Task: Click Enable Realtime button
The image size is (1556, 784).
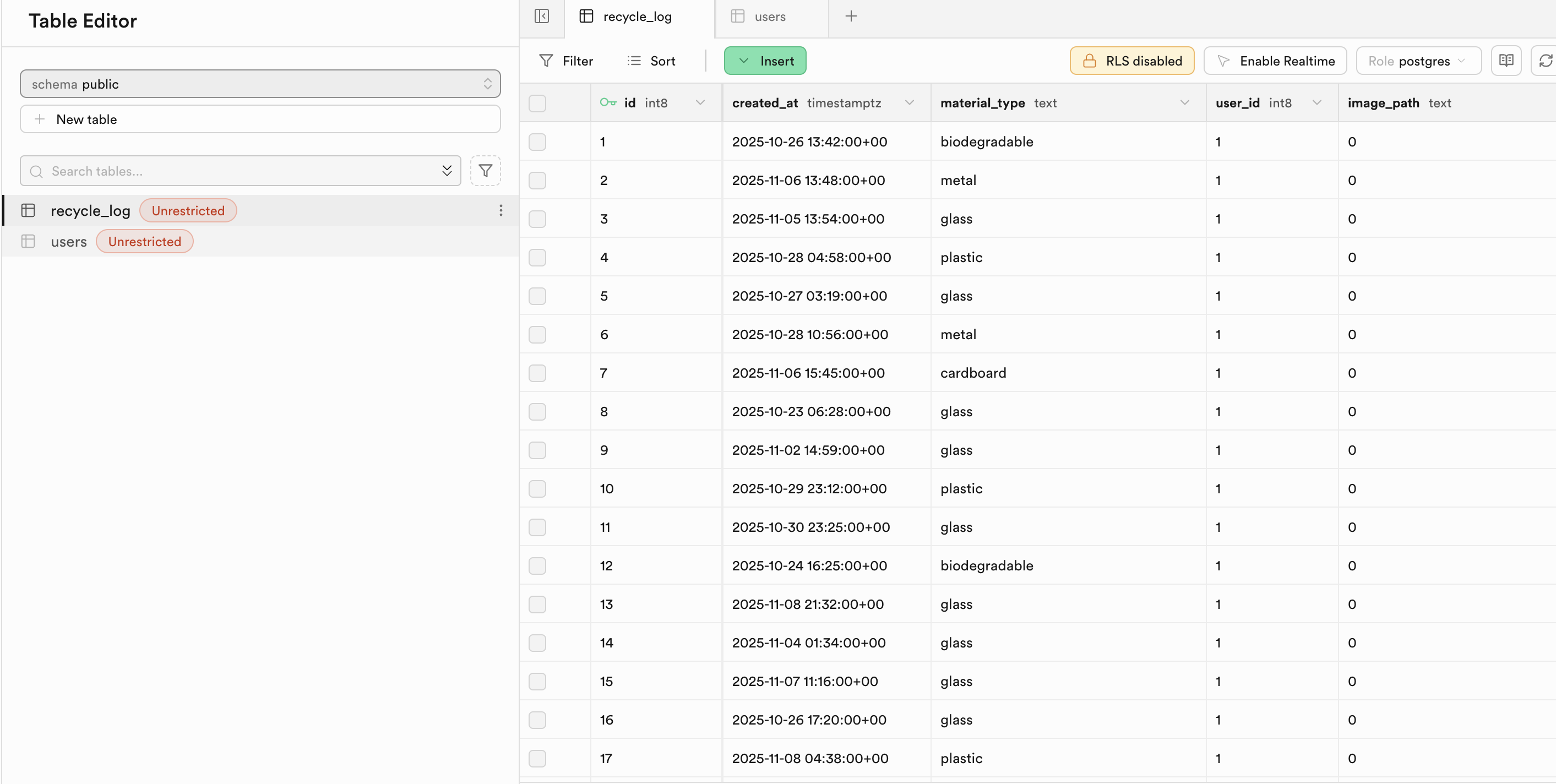Action: coord(1275,61)
